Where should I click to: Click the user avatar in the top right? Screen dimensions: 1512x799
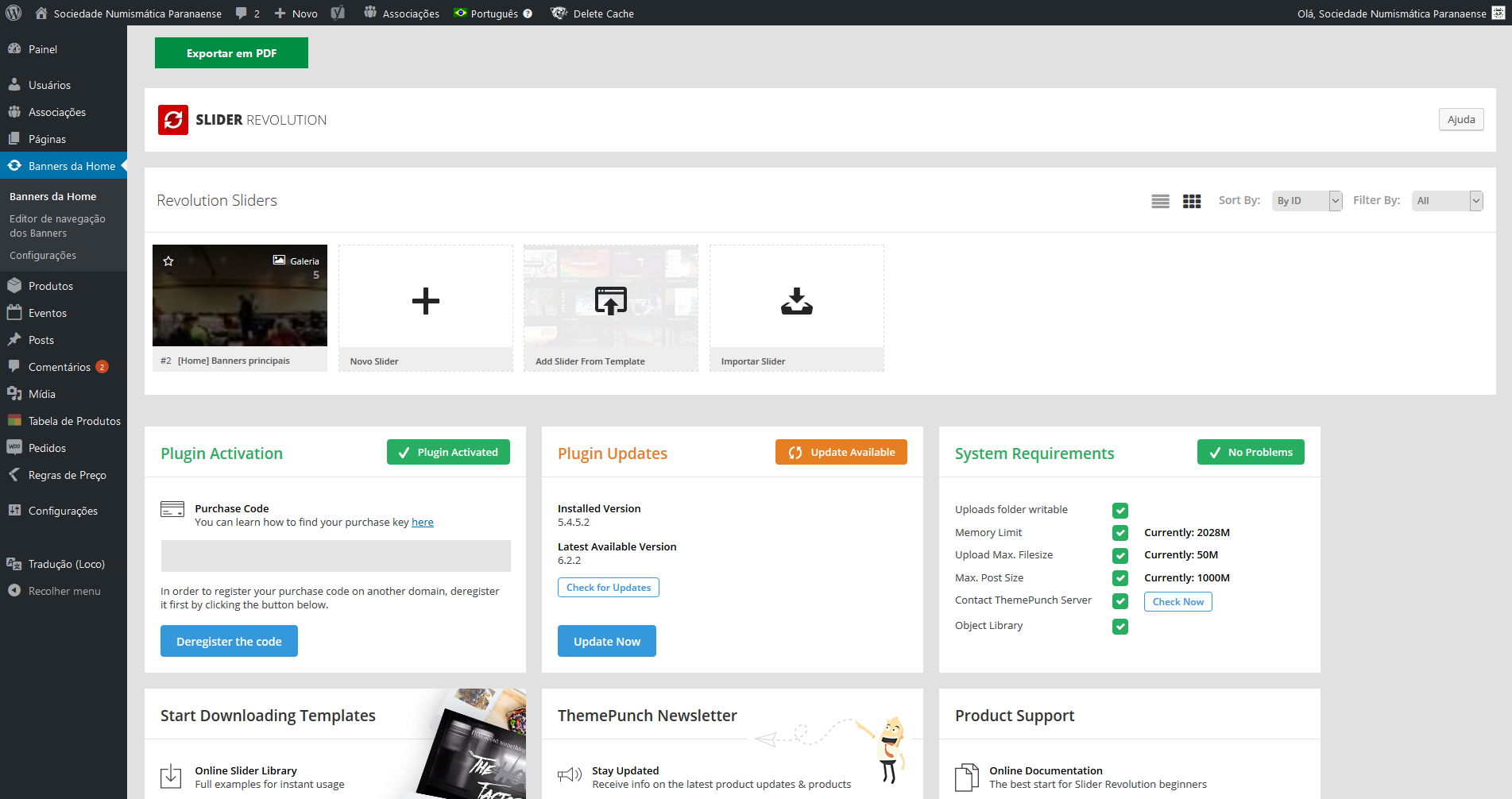coord(1498,13)
